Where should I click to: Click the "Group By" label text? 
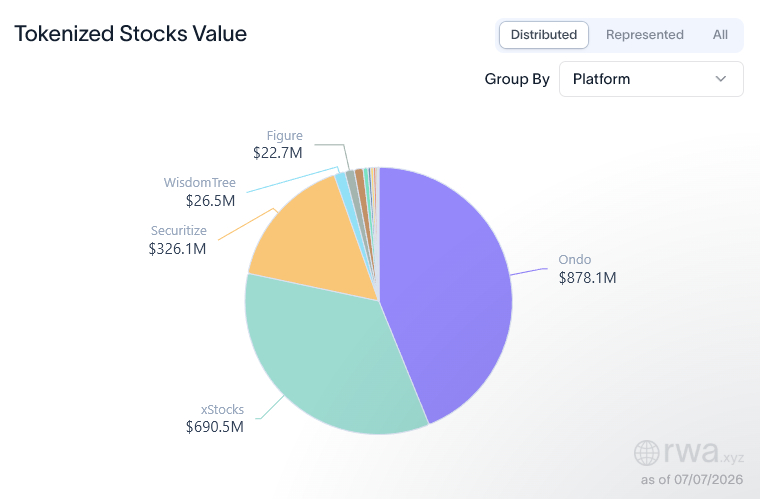(x=517, y=79)
